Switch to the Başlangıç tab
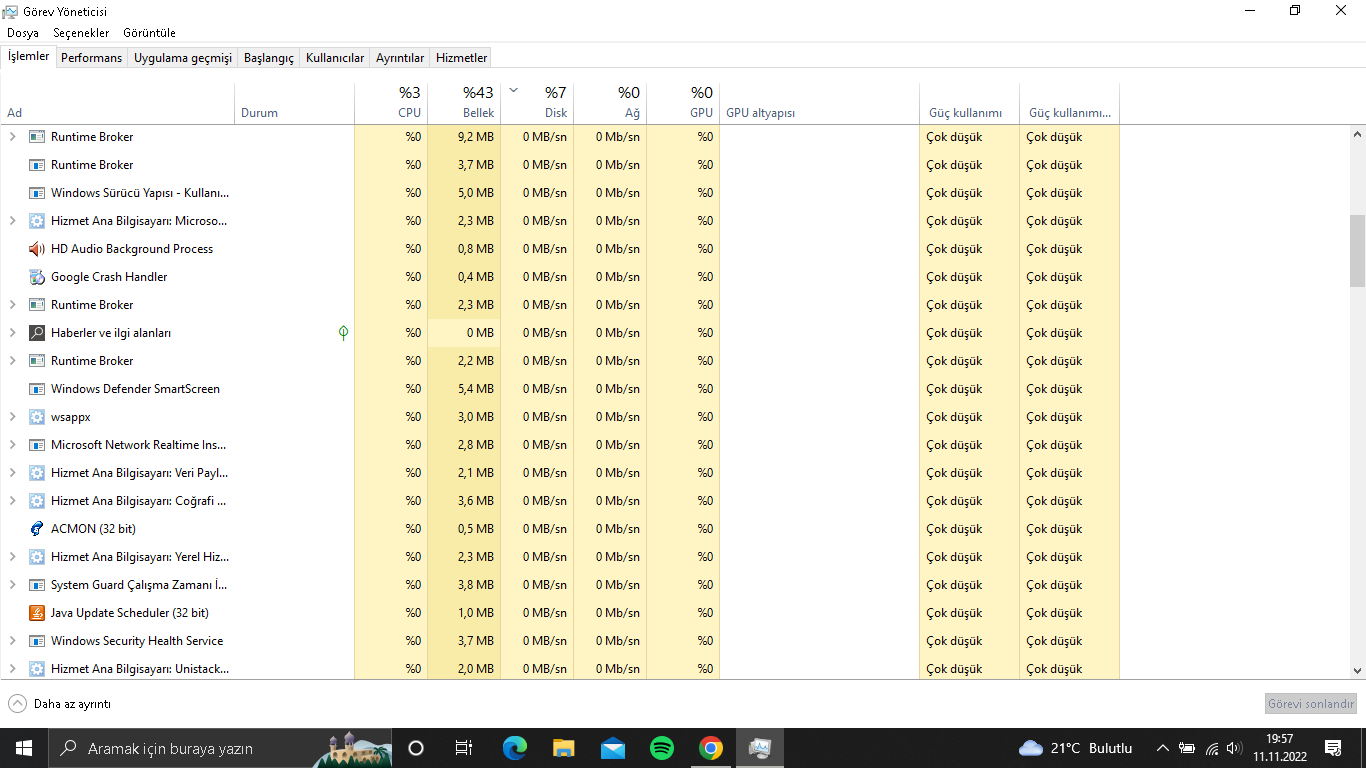This screenshot has width=1366, height=768. coord(269,58)
